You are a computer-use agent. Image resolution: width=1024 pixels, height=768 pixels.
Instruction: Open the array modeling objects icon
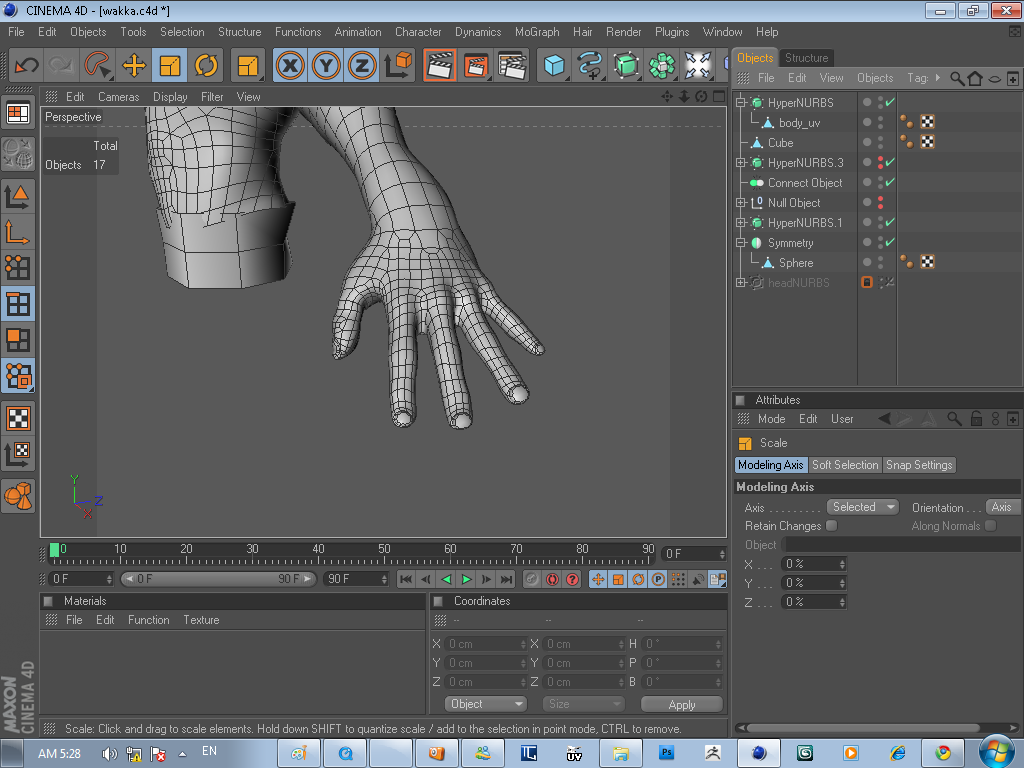(662, 65)
